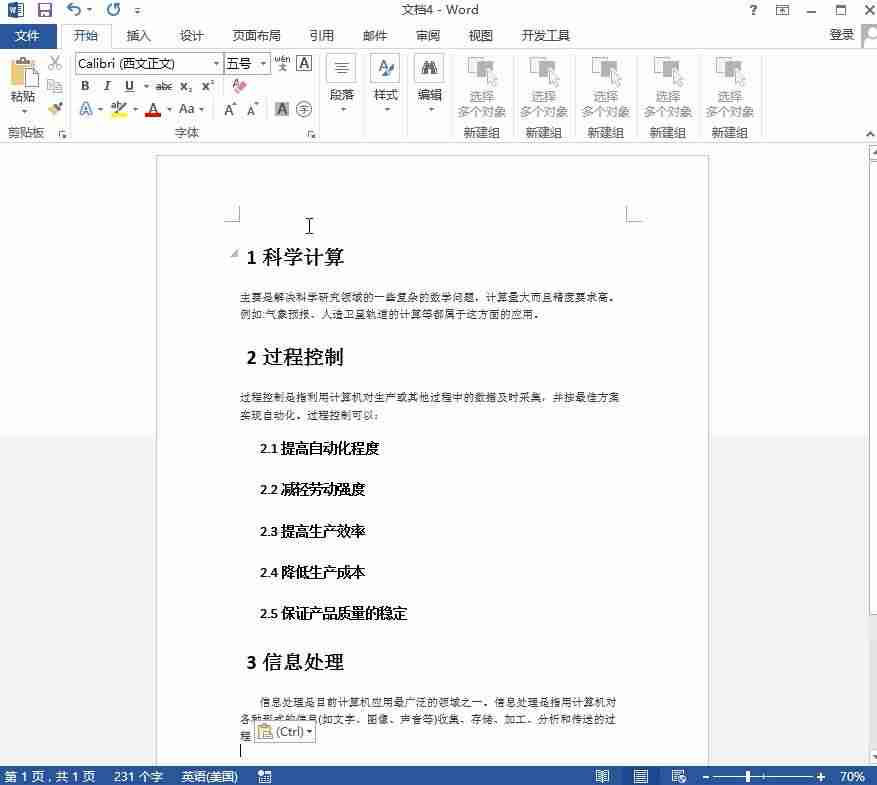Viewport: 877px width, 785px height.
Task: Apply the yellow text highlight color
Action: [119, 108]
